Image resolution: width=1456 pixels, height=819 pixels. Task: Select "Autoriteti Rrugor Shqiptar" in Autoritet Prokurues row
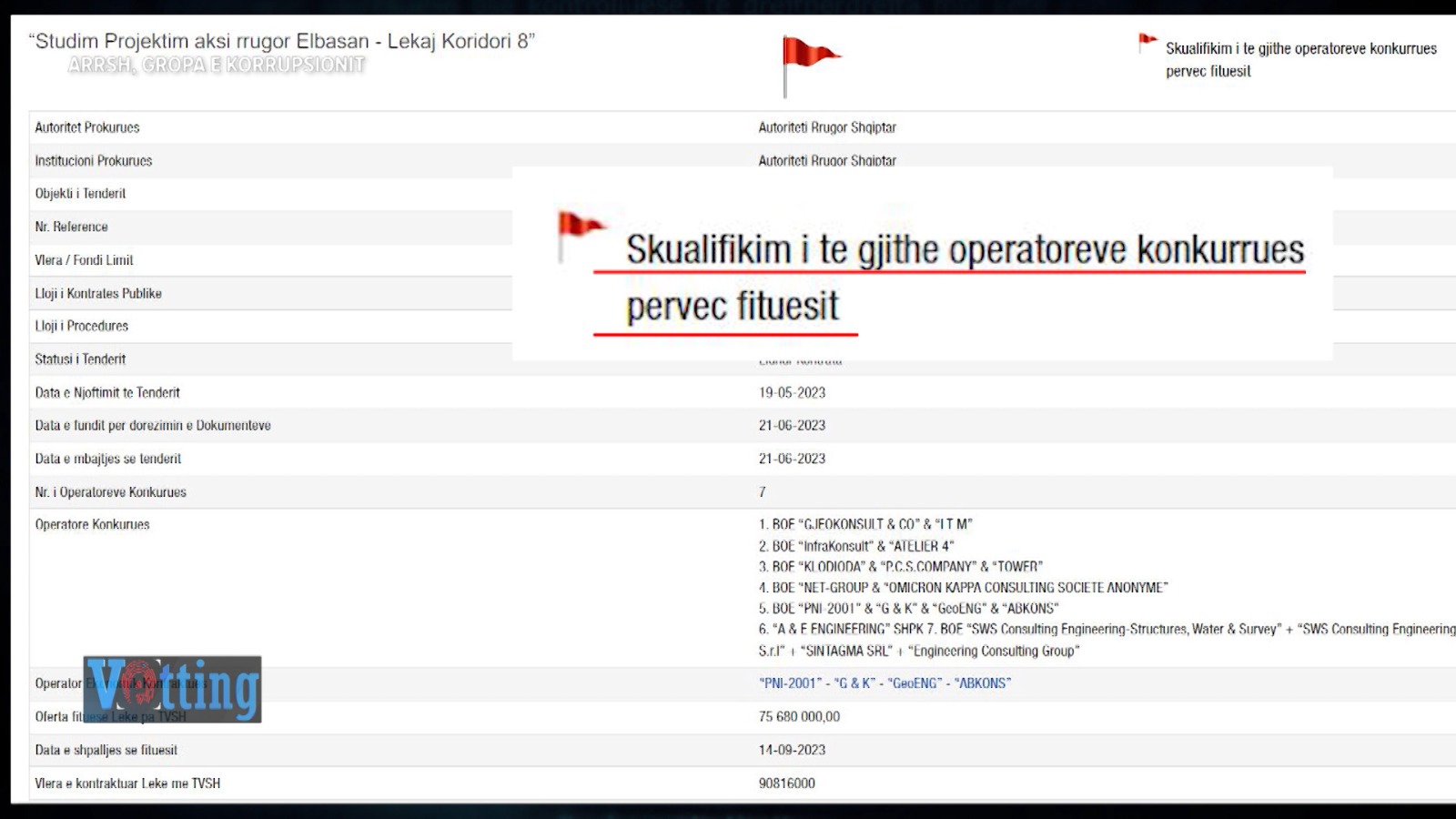click(x=827, y=127)
